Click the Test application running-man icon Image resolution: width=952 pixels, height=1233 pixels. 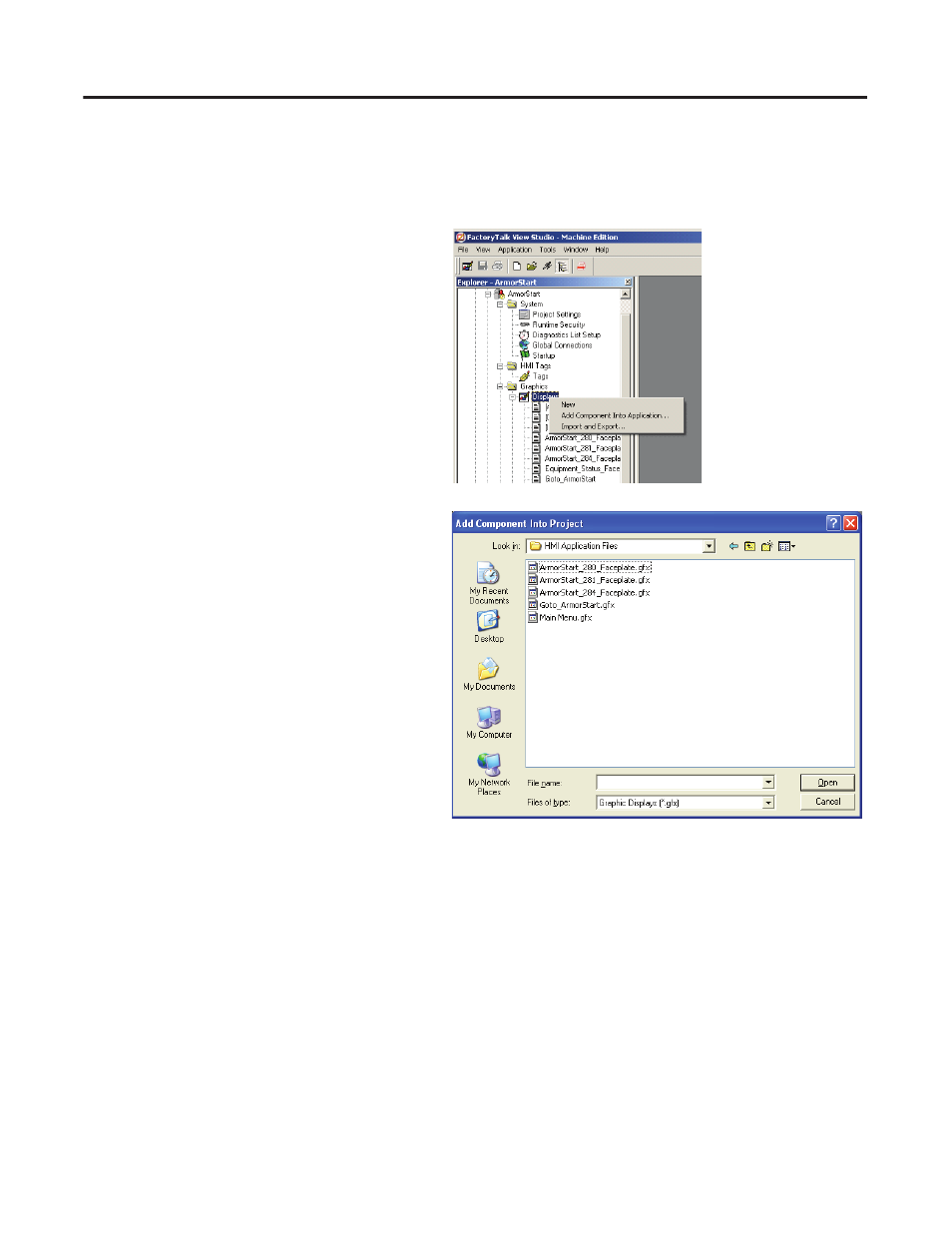547,267
